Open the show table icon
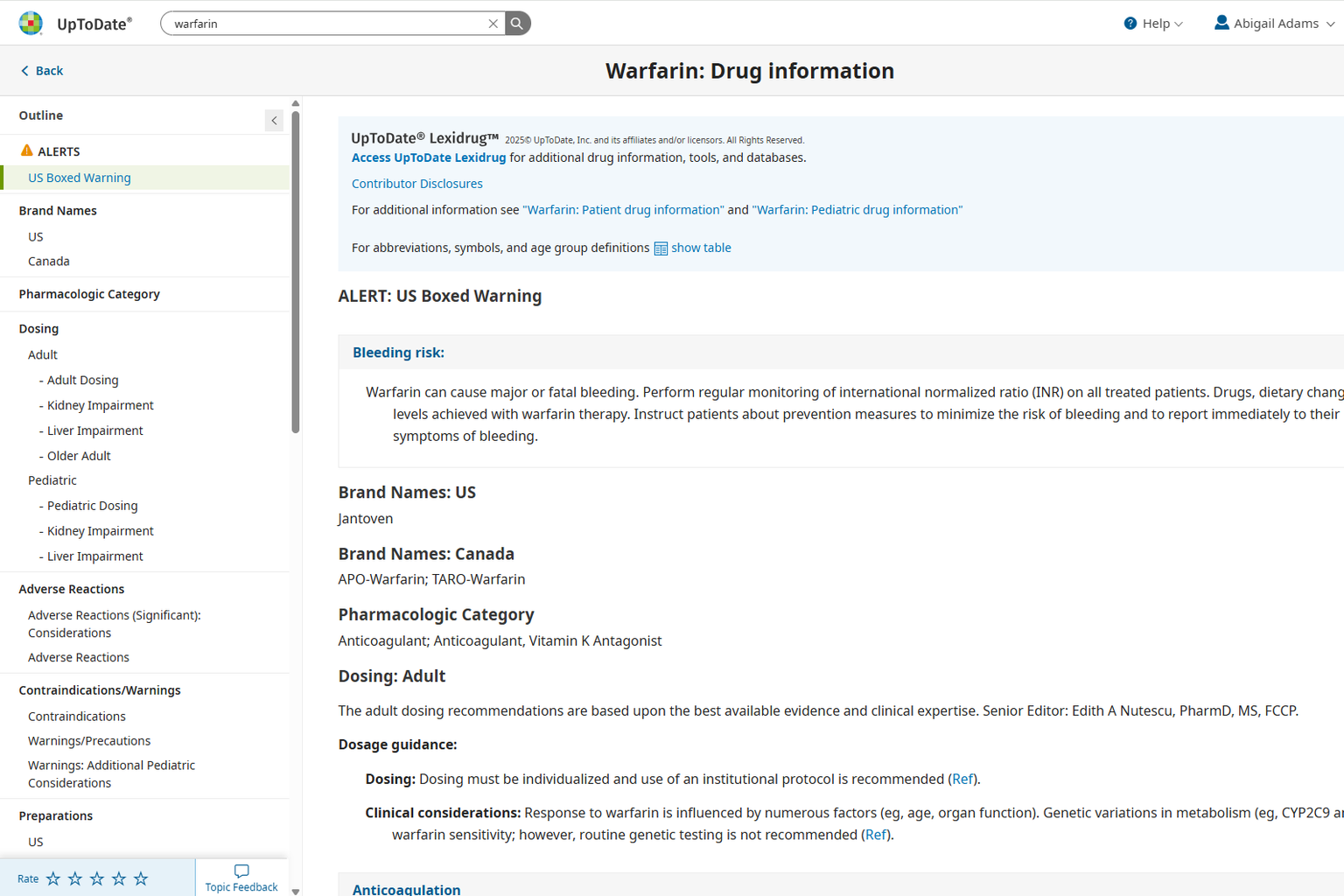This screenshot has width=1344, height=896. (661, 248)
